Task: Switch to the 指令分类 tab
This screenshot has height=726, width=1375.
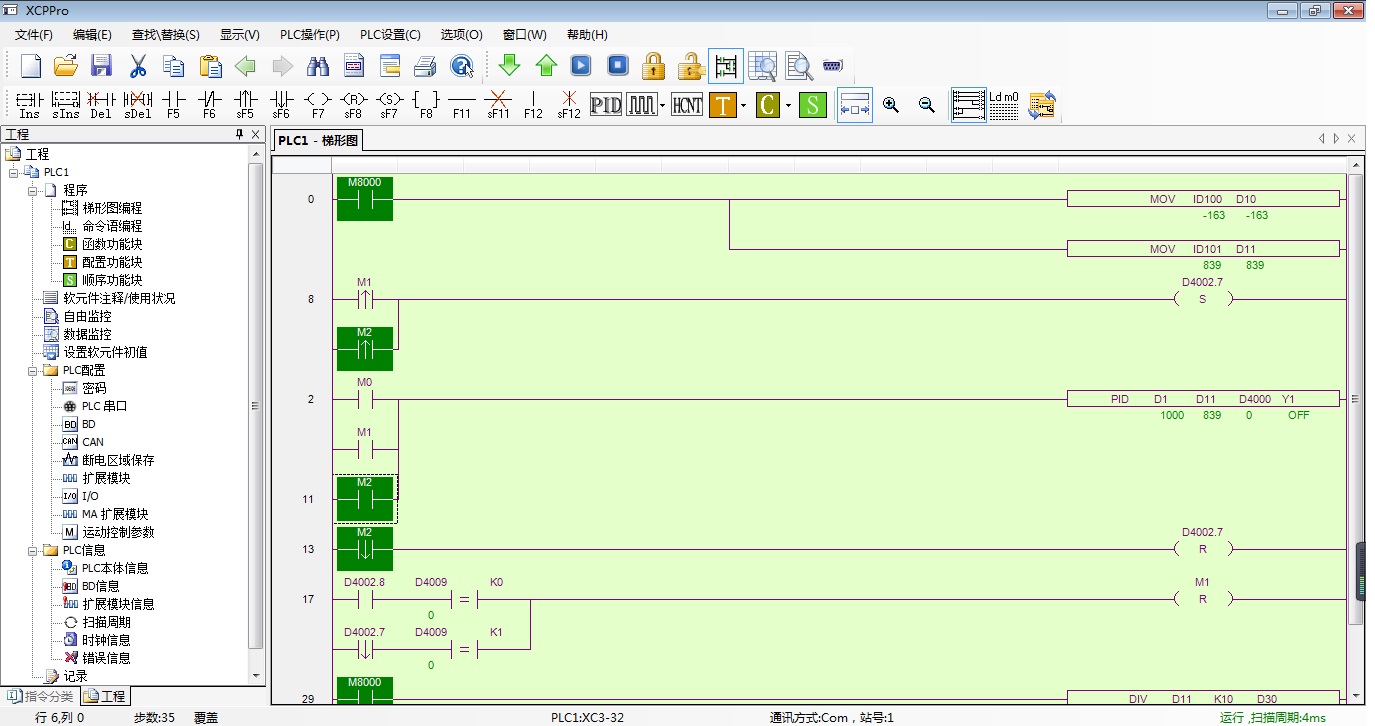Action: 40,696
